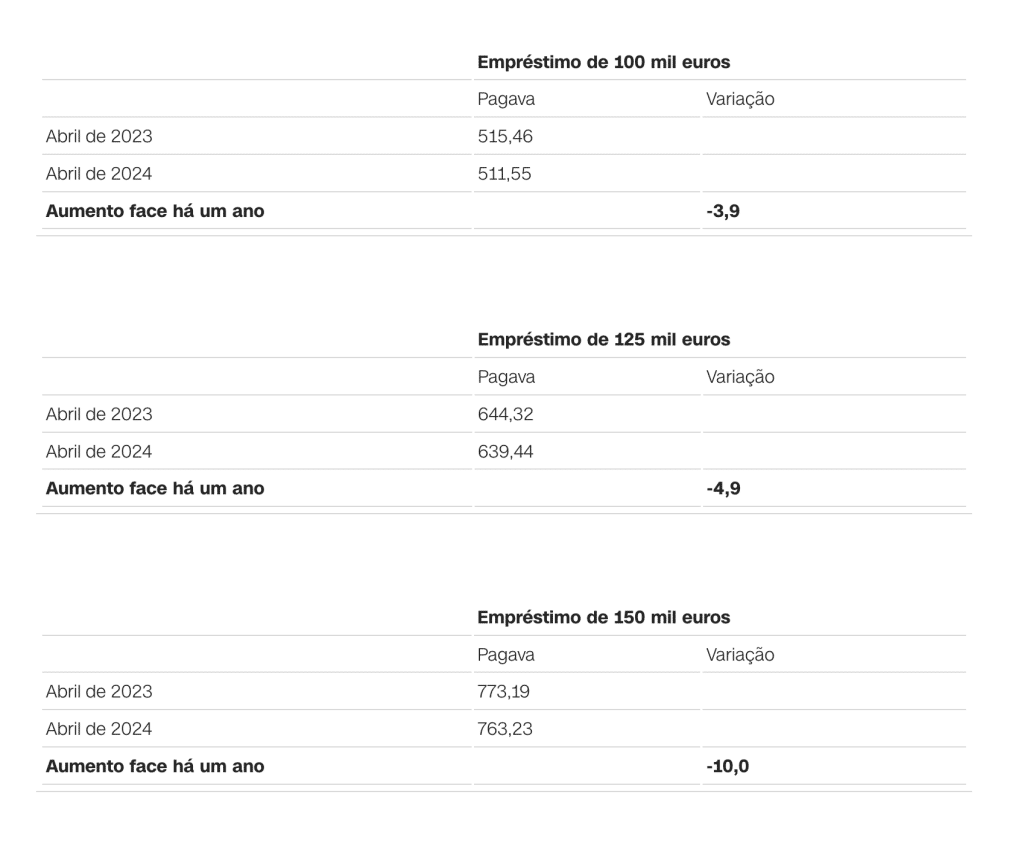The width and height of the screenshot is (1024, 850).
Task: Click Abril de 2024 in the 125 mil table
Action: click(x=99, y=452)
